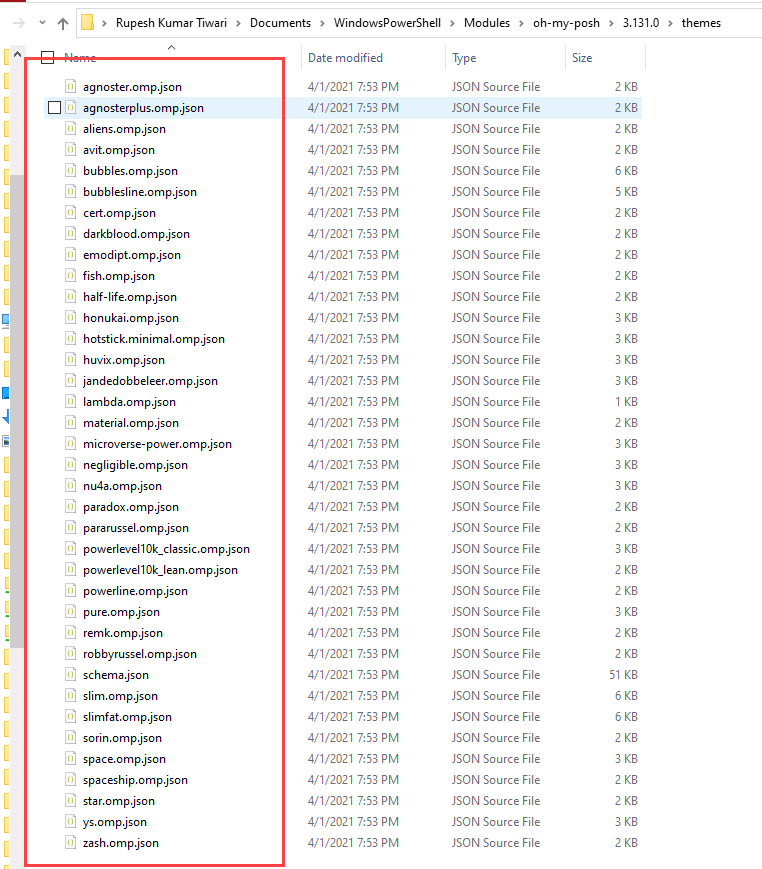Select the slimfat.omp.json file name
The width and height of the screenshot is (762, 869).
tap(127, 717)
